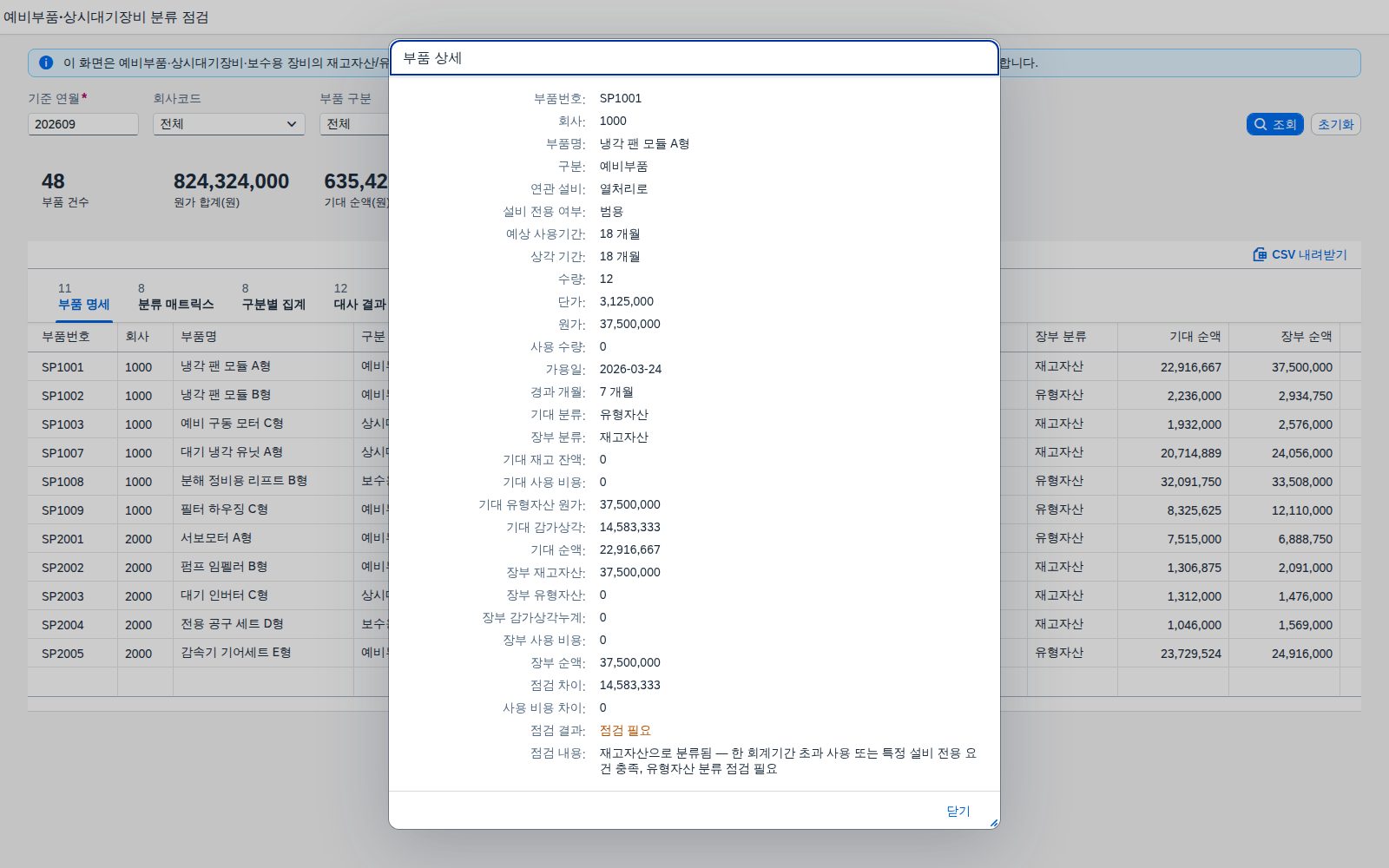
Task: Click the 부품 상세 dialog title
Action: coord(432,58)
